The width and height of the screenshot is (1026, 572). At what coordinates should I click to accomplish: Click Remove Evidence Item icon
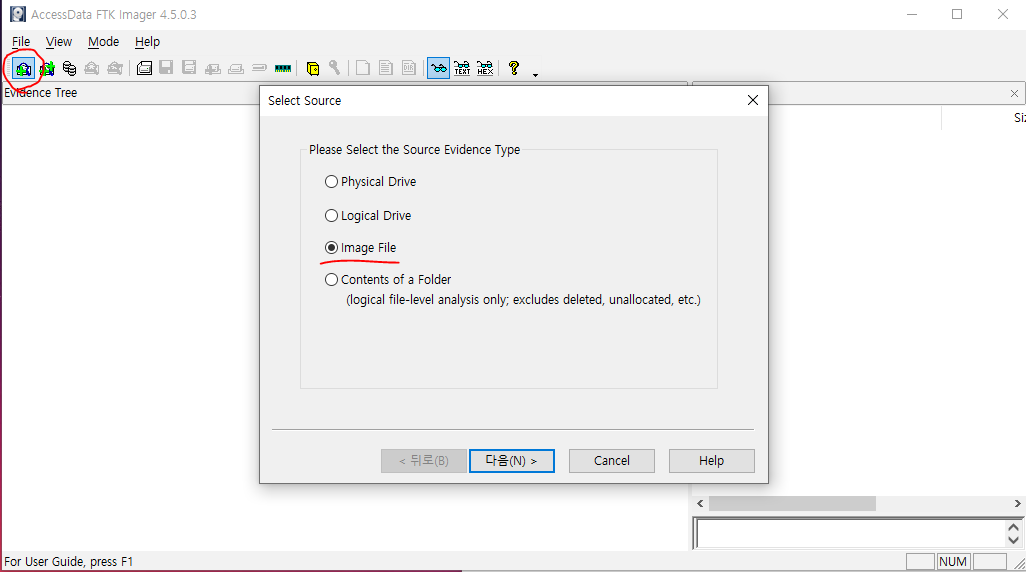pyautogui.click(x=92, y=68)
